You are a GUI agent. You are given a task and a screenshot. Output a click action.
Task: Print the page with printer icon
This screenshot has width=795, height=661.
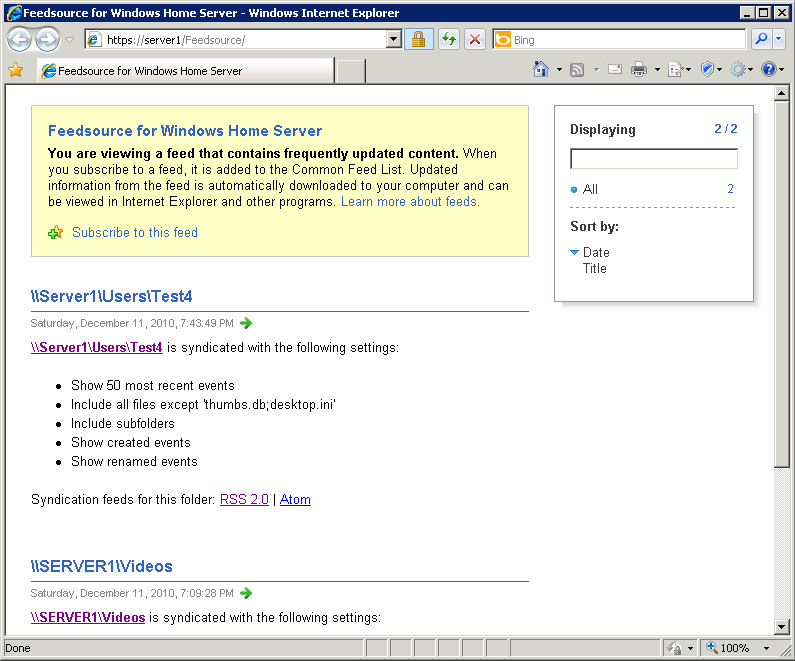[x=639, y=69]
